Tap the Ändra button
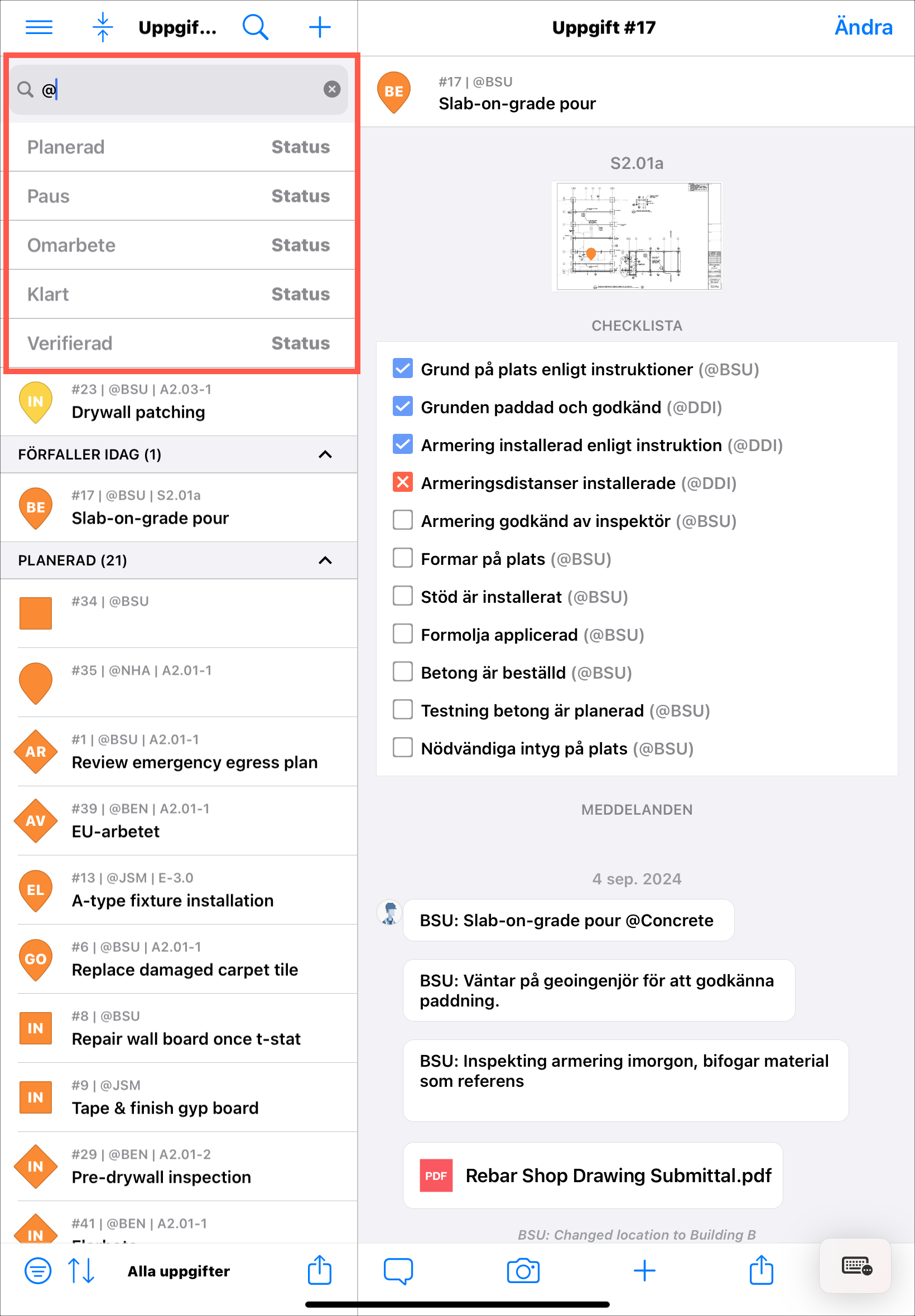This screenshot has height=1316, width=915. tap(863, 27)
